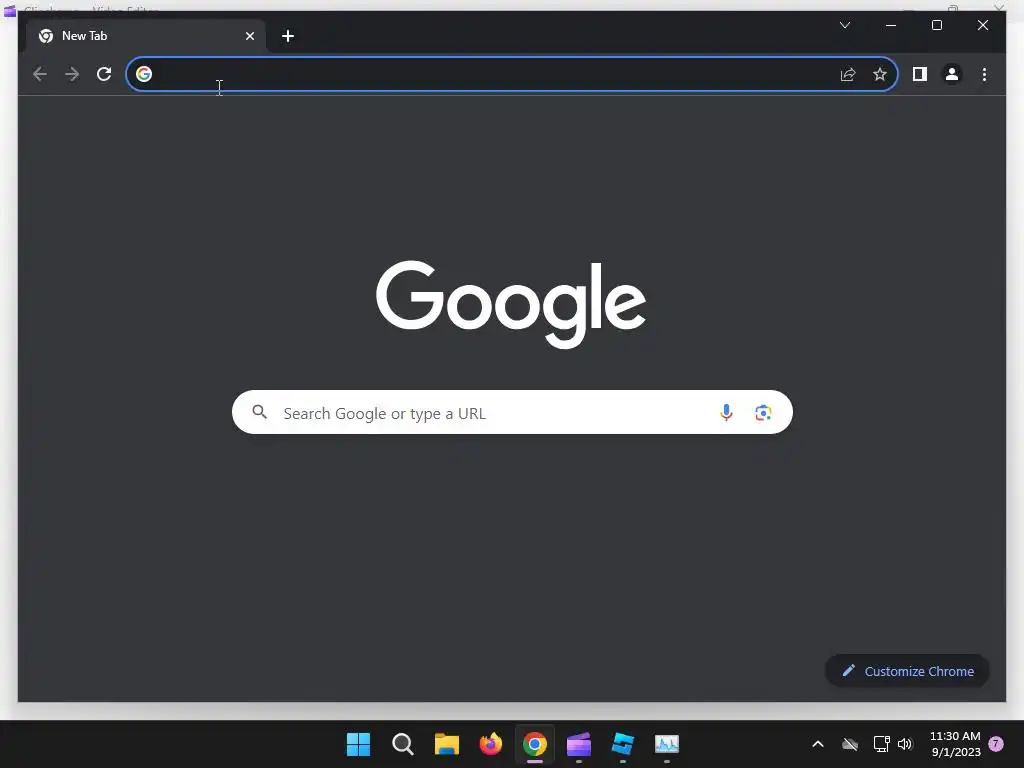The height and width of the screenshot is (768, 1024).
Task: Click the volume speaker icon
Action: click(x=904, y=744)
